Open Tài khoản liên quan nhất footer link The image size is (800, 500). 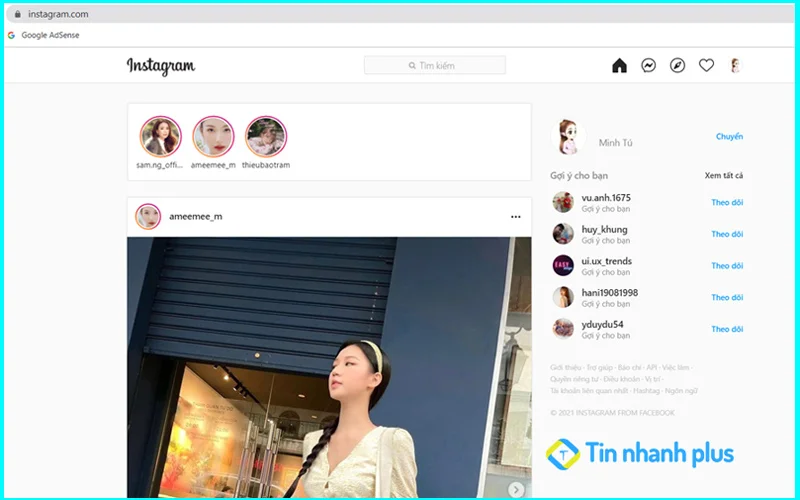(x=589, y=391)
